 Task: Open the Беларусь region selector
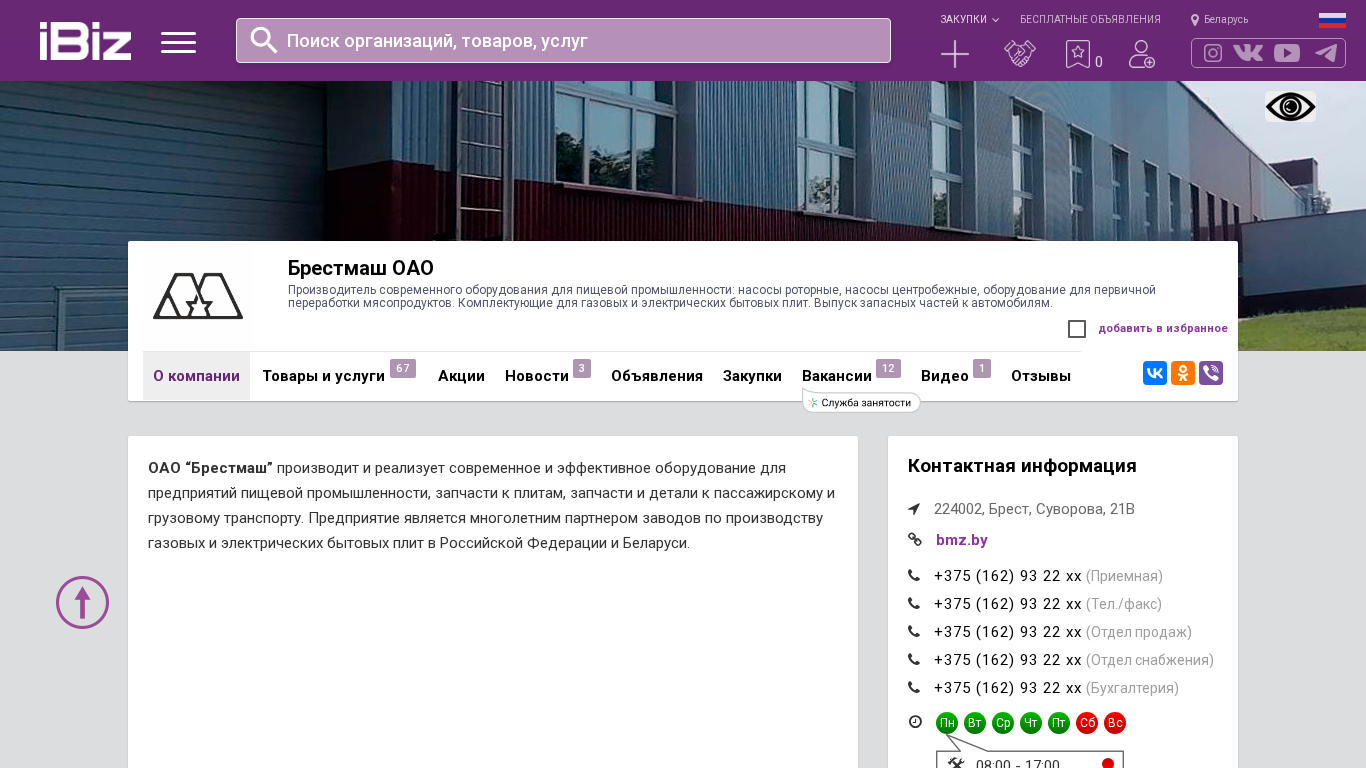1219,19
